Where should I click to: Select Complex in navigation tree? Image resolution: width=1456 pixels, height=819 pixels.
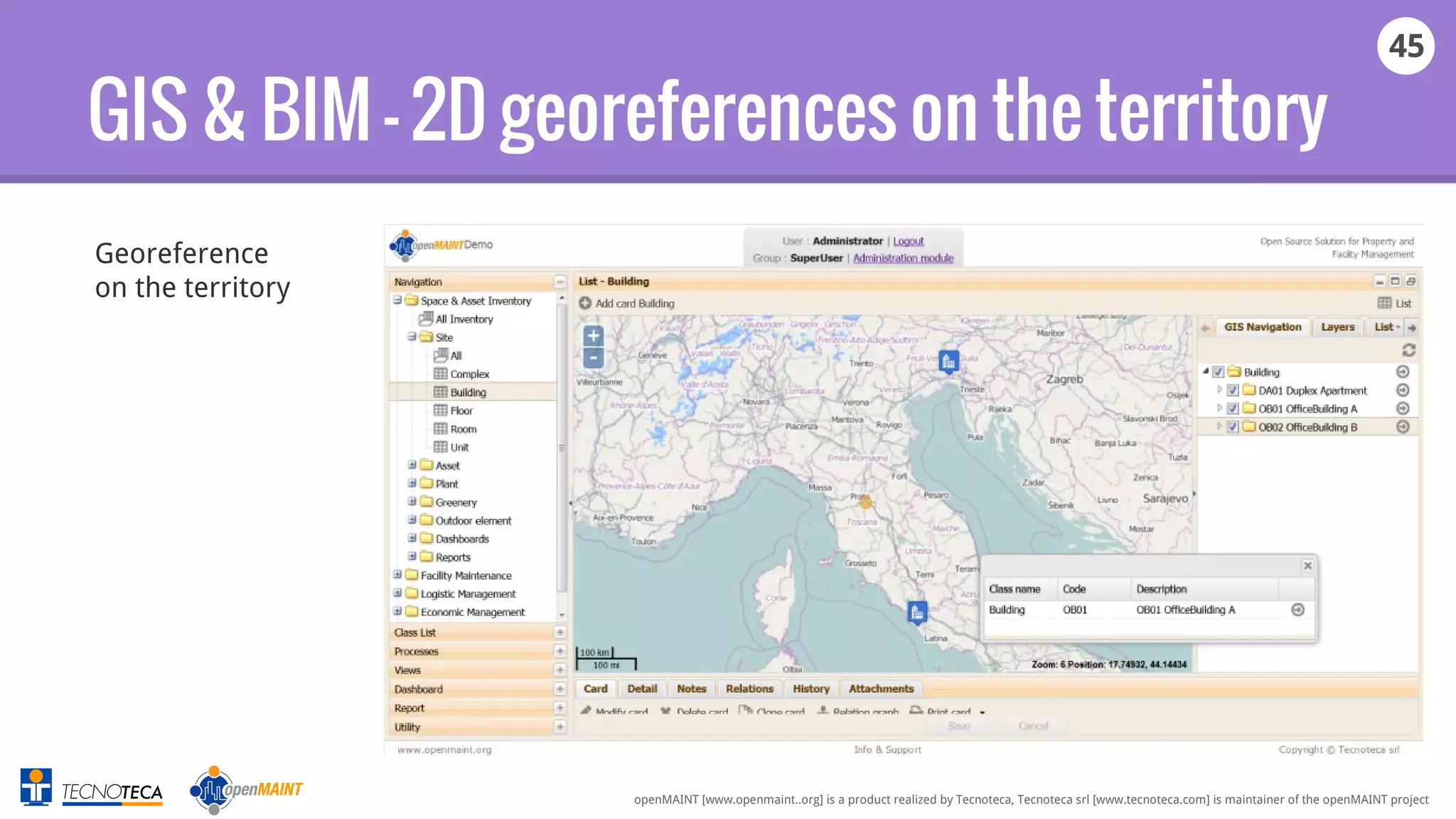(469, 374)
